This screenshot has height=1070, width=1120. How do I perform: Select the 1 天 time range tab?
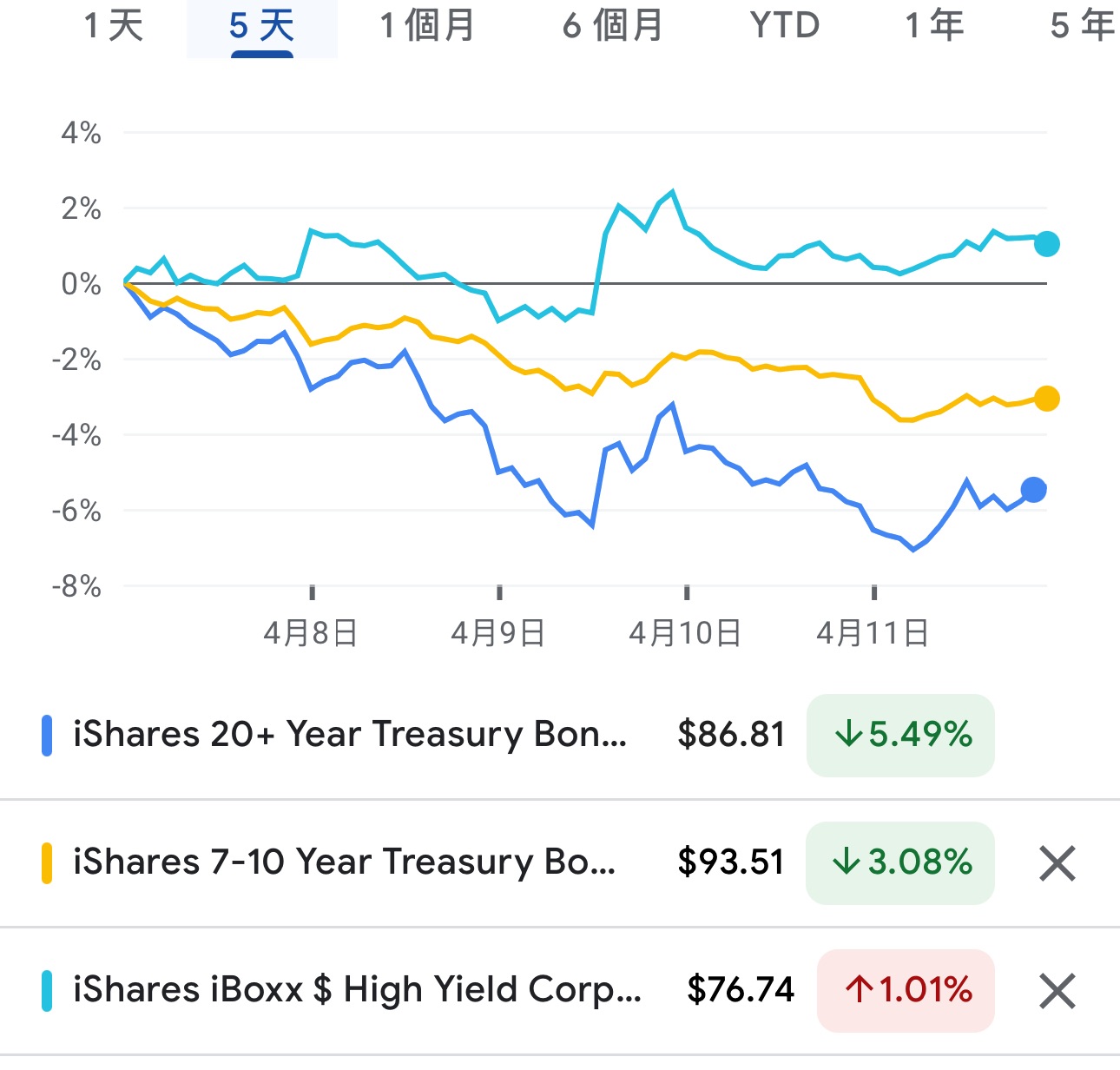[x=113, y=26]
